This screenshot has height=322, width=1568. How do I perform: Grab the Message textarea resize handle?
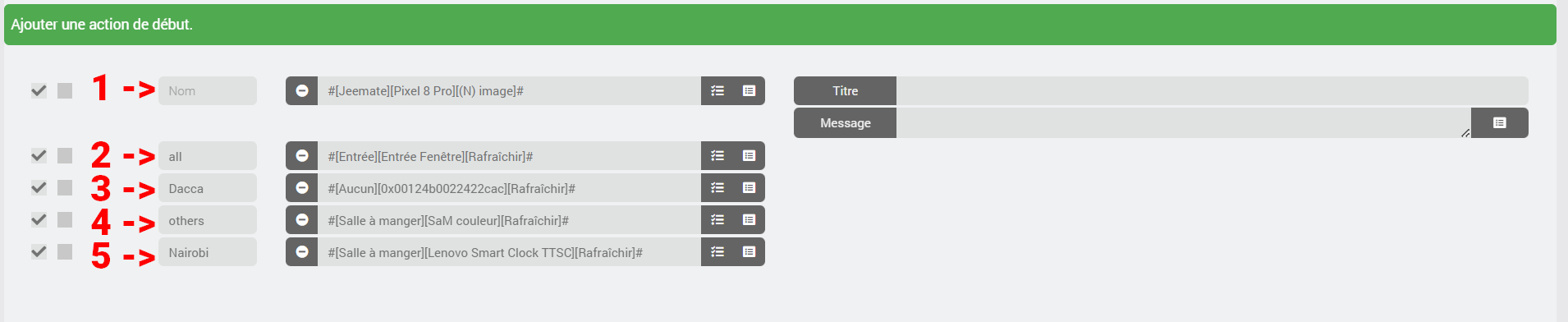(1465, 132)
